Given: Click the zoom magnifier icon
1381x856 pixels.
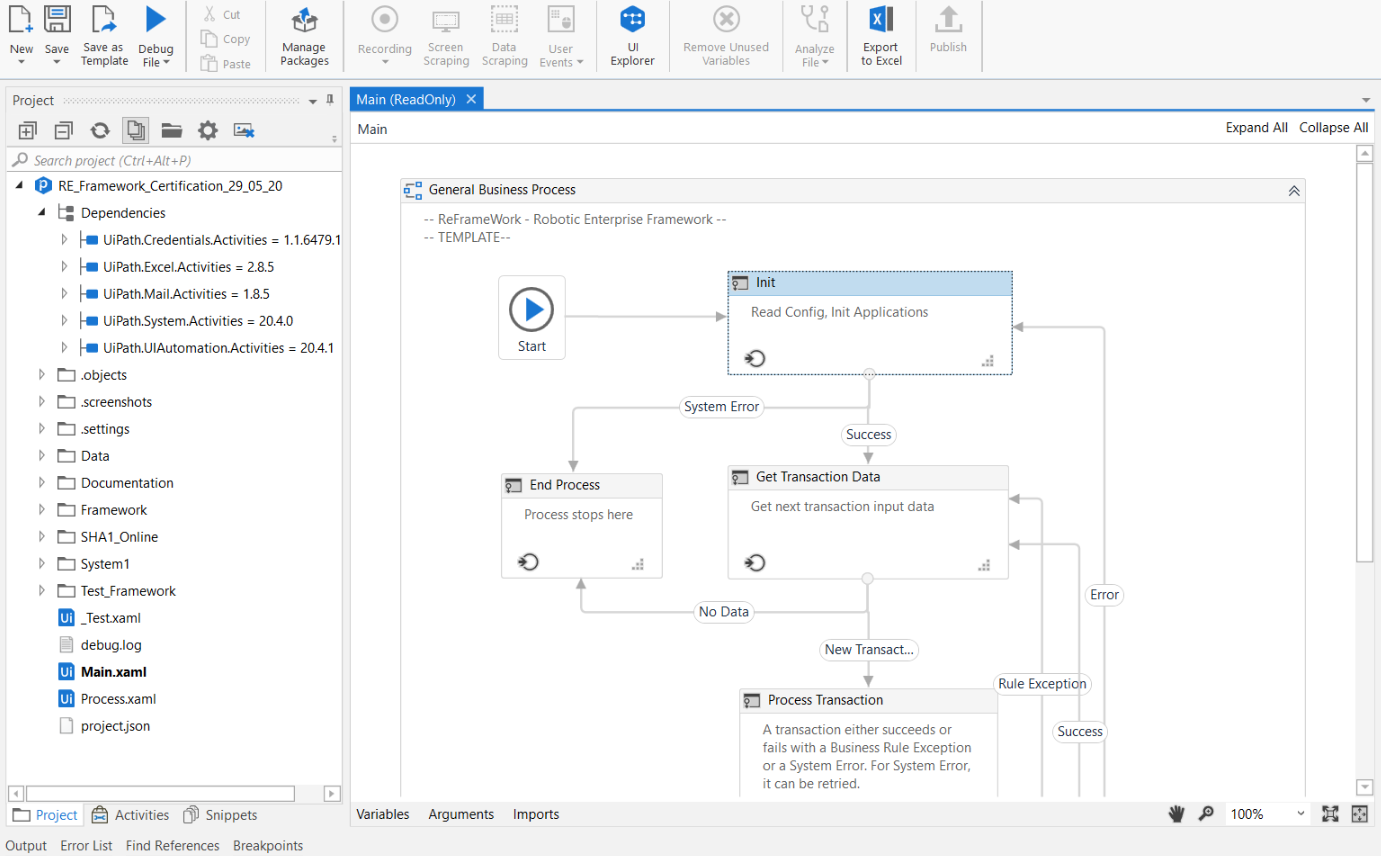Looking at the screenshot, I should (1206, 814).
